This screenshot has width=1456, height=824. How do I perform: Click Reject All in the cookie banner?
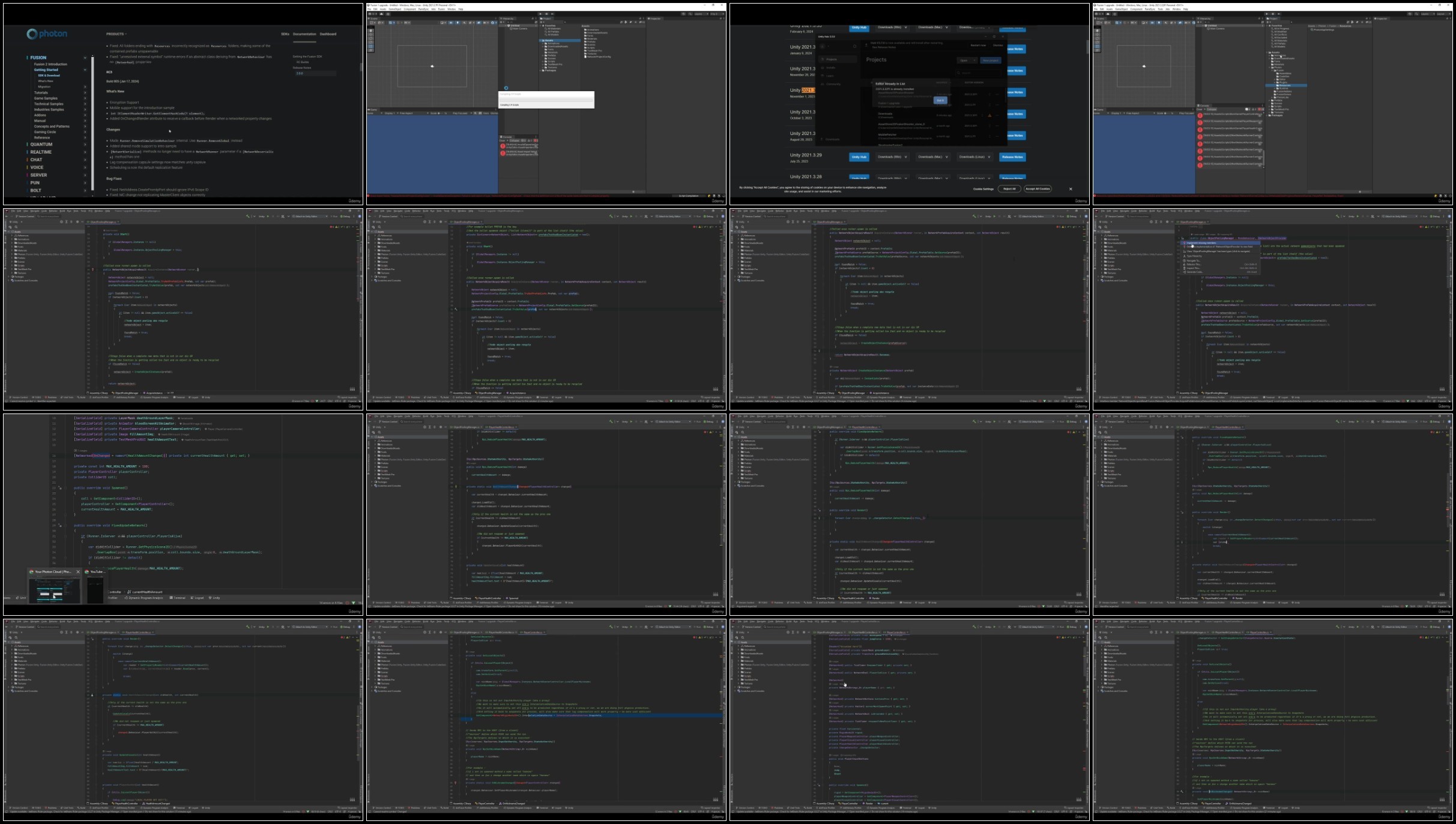click(x=1009, y=188)
